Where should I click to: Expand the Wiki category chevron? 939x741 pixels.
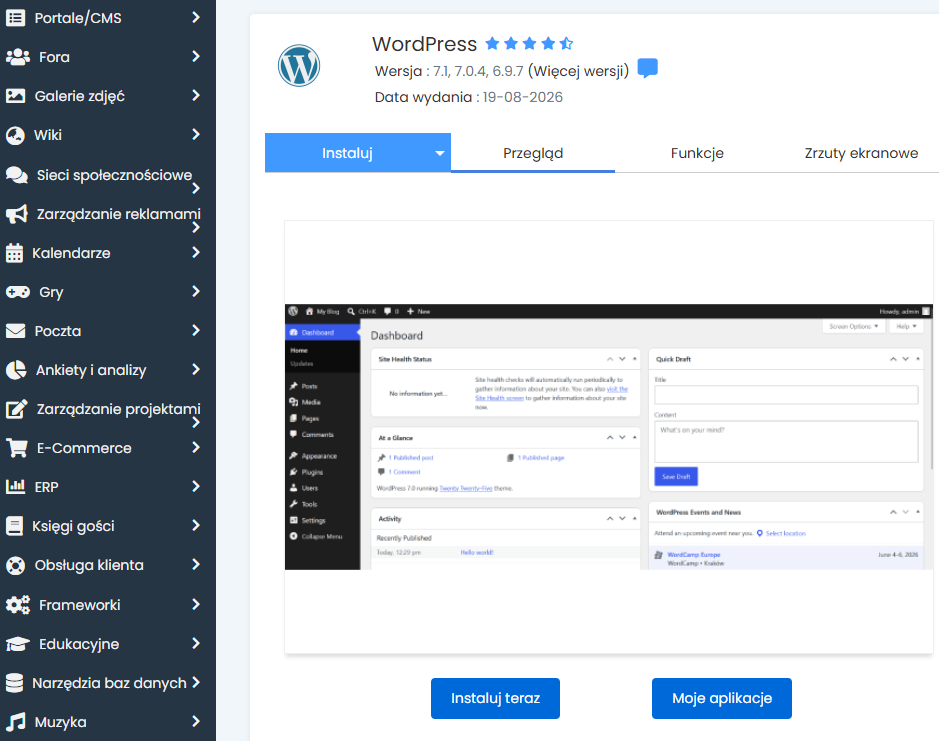[196, 134]
